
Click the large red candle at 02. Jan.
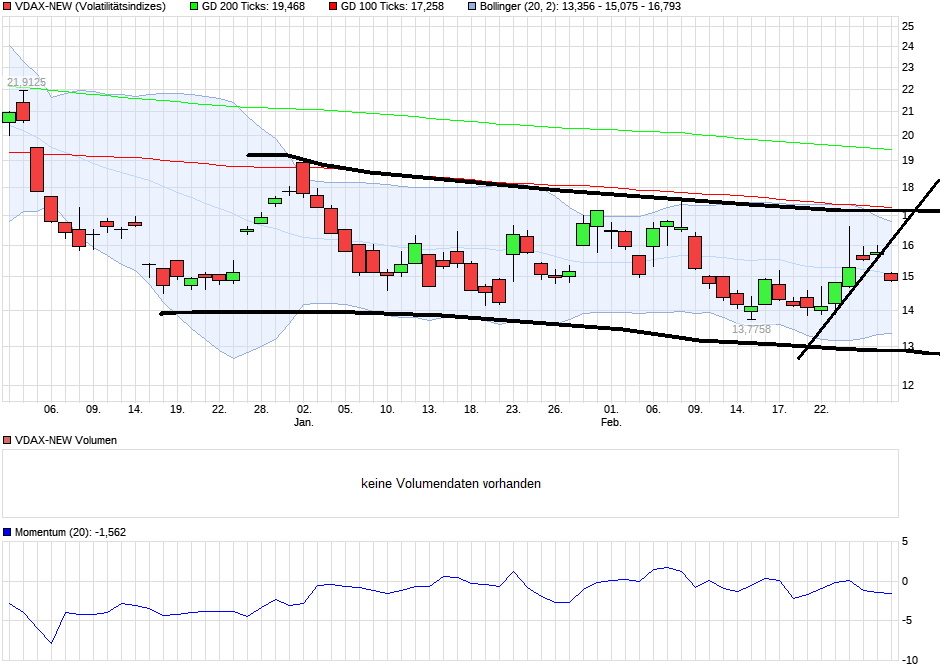[x=303, y=178]
